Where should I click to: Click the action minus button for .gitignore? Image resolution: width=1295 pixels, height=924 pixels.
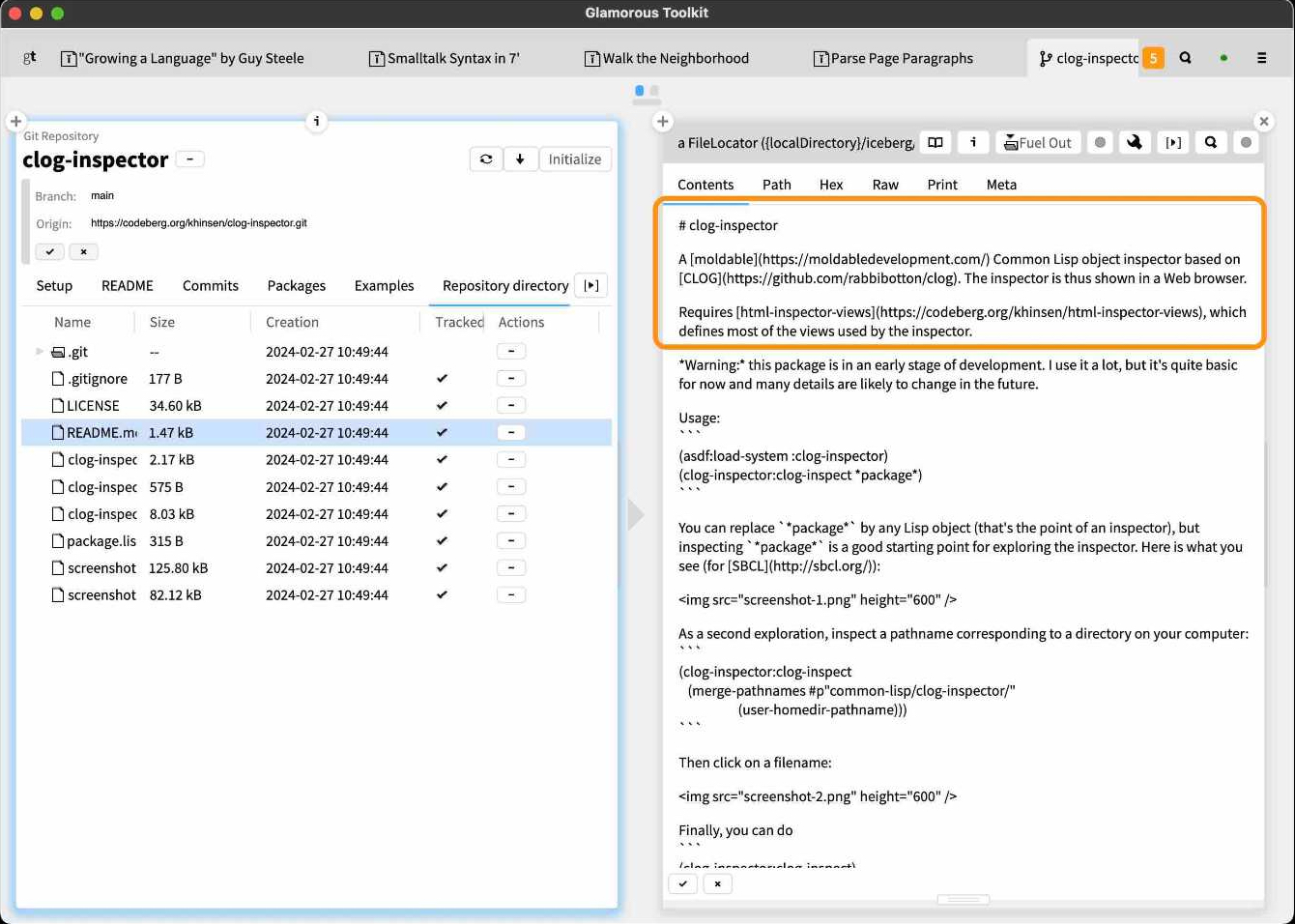point(511,378)
